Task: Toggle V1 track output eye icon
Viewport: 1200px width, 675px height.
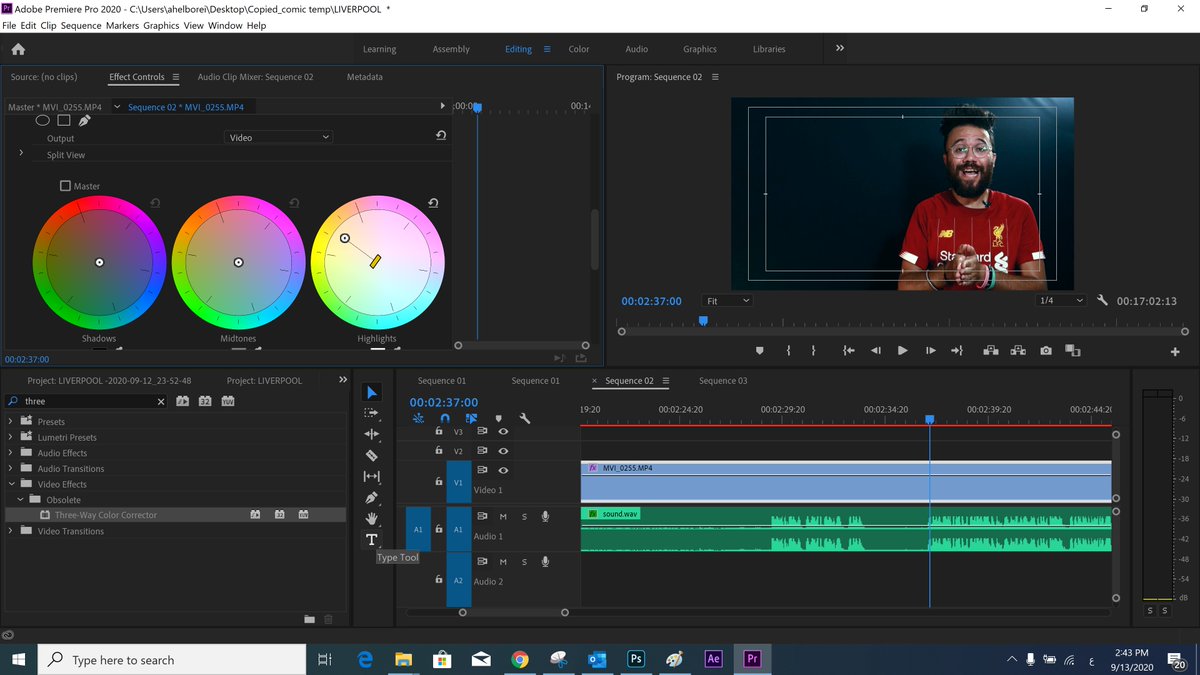Action: click(503, 470)
